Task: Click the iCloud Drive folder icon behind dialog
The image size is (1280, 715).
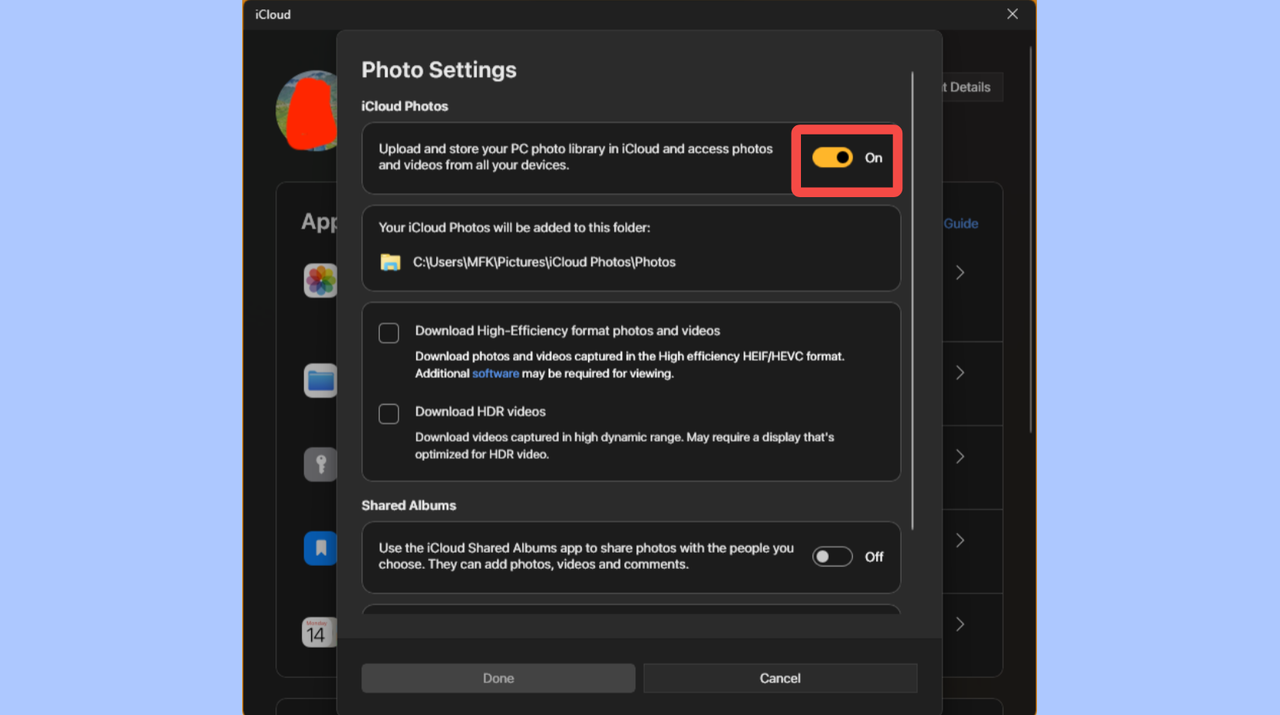Action: (320, 381)
